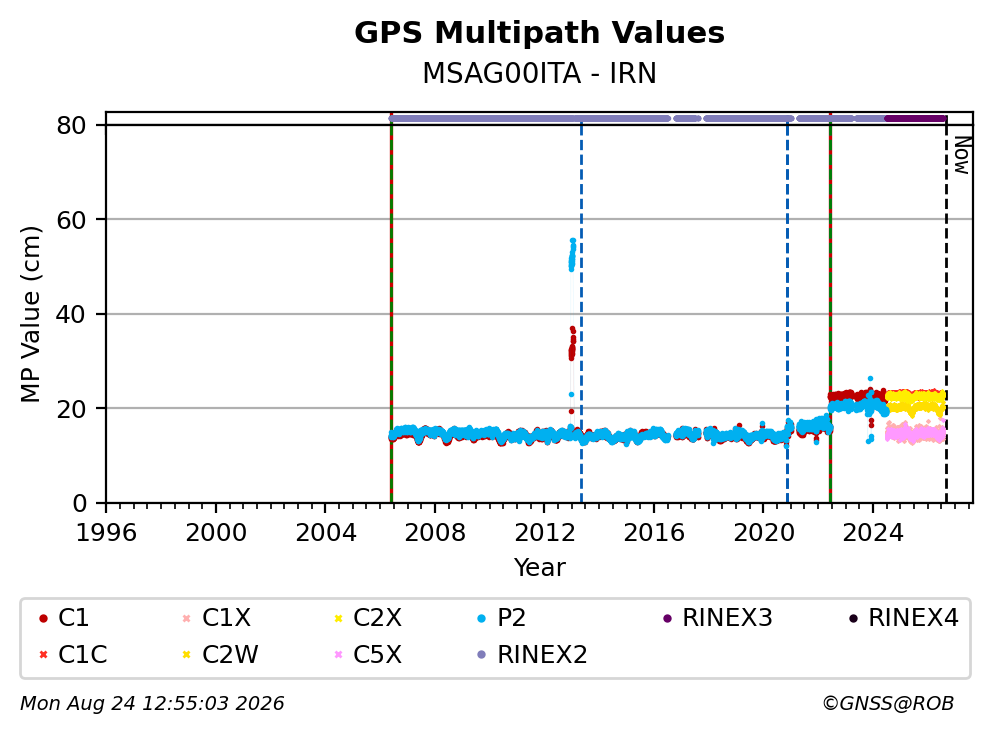The image size is (992, 734).
Task: Click the y-axis label MP Value (cm)
Action: 30,314
